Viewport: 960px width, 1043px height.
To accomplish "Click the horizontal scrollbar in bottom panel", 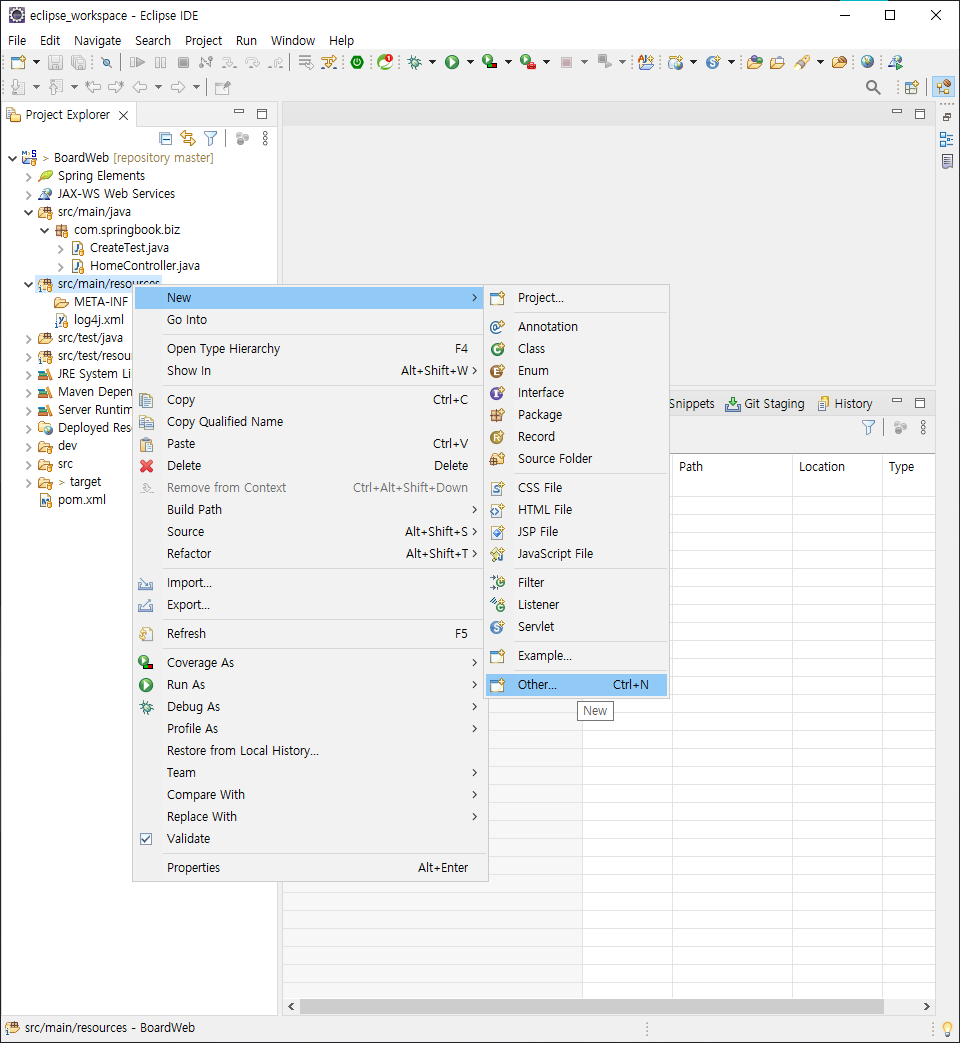I will point(591,1006).
